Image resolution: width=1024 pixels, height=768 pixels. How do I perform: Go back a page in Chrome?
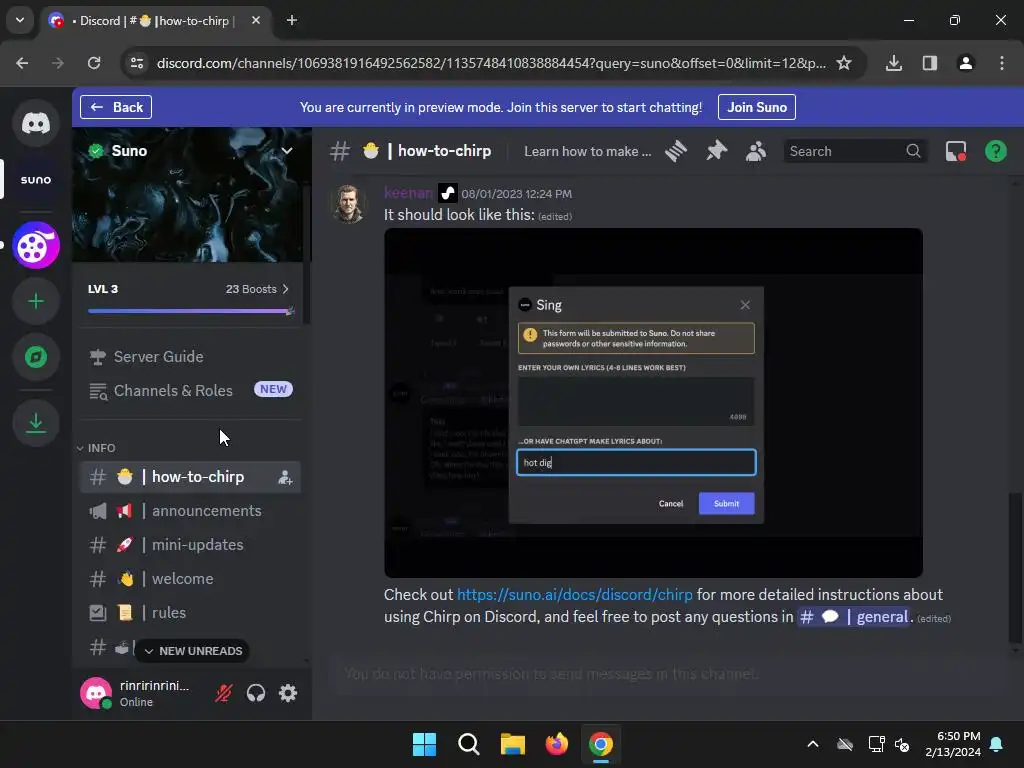[22, 63]
